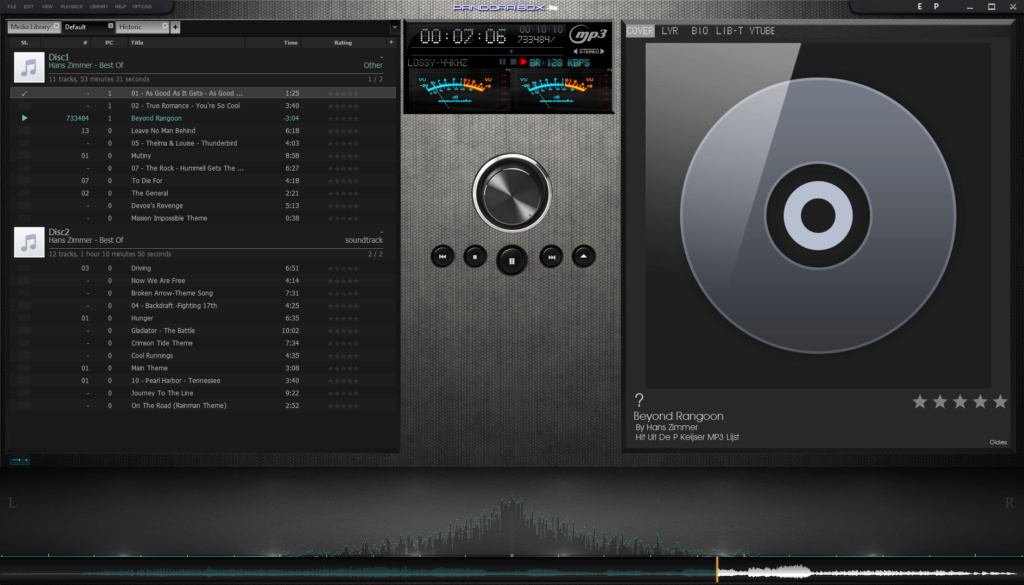The height and width of the screenshot is (585, 1024).
Task: Add a new playlist tab with plus
Action: click(175, 27)
